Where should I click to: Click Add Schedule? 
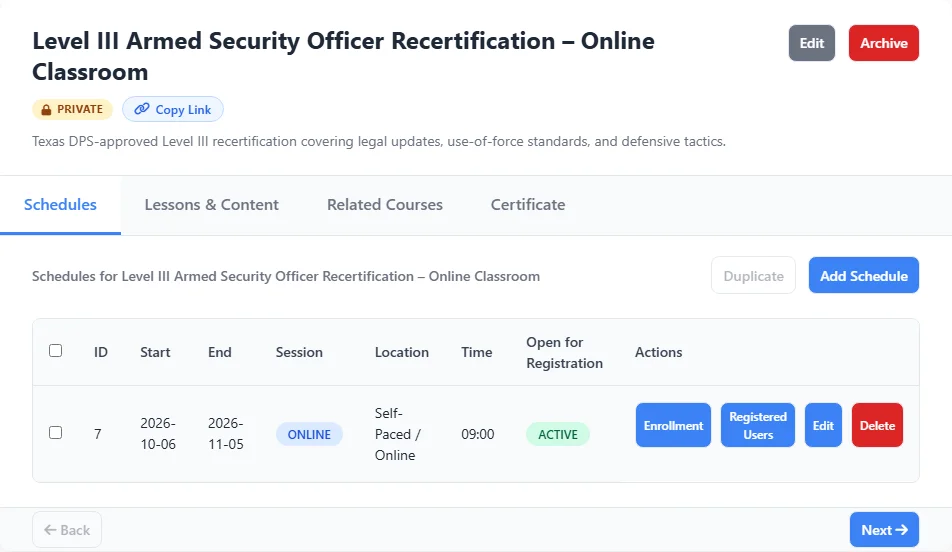click(863, 276)
